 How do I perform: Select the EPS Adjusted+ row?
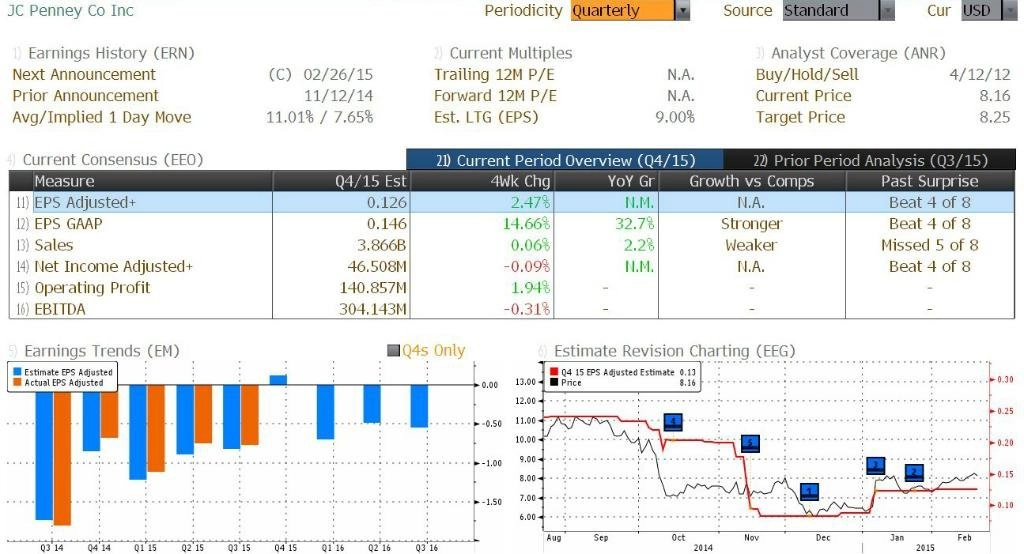(512, 203)
